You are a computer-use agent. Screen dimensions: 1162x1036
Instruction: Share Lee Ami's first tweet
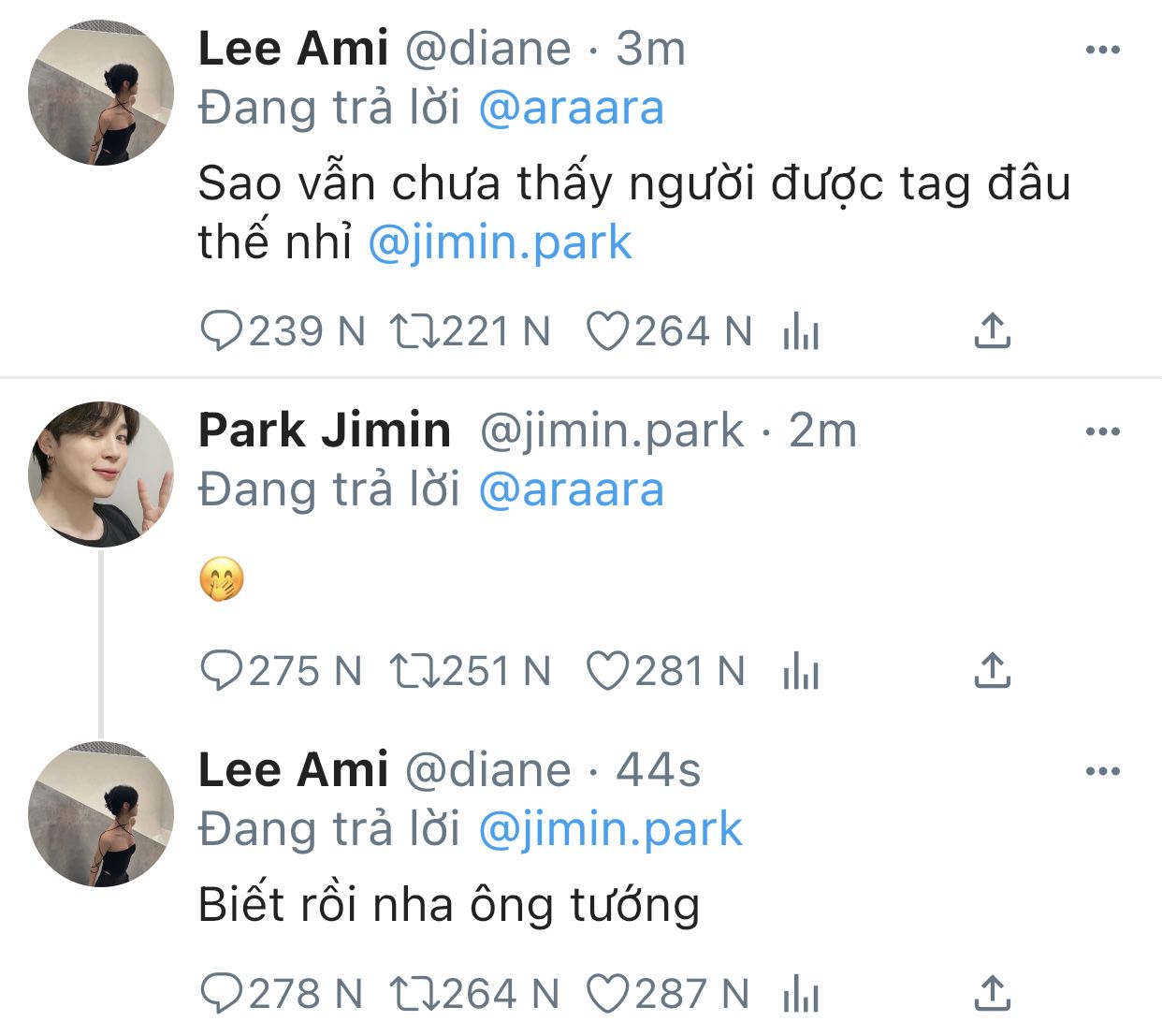click(x=992, y=331)
